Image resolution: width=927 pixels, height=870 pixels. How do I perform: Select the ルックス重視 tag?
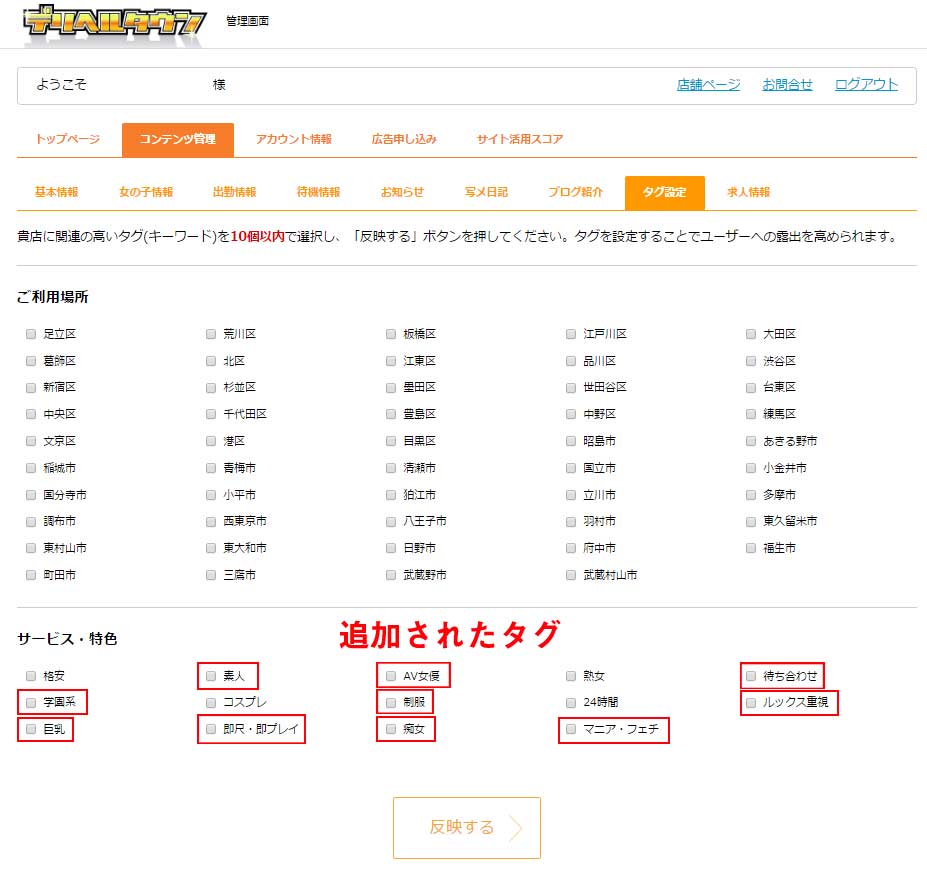tap(750, 703)
